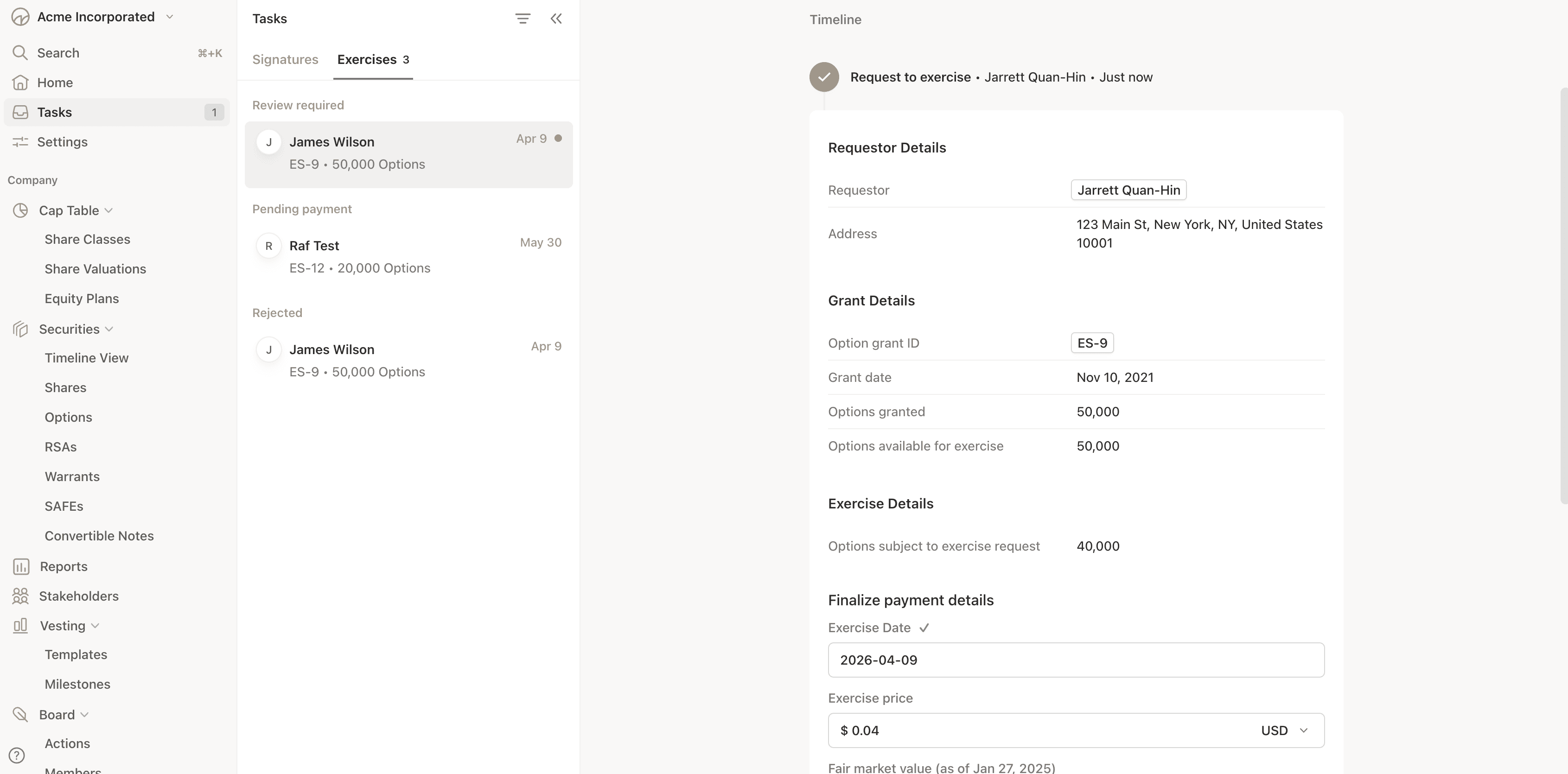Open the Jarrett Quan-Hin requestor chip

tap(1128, 190)
